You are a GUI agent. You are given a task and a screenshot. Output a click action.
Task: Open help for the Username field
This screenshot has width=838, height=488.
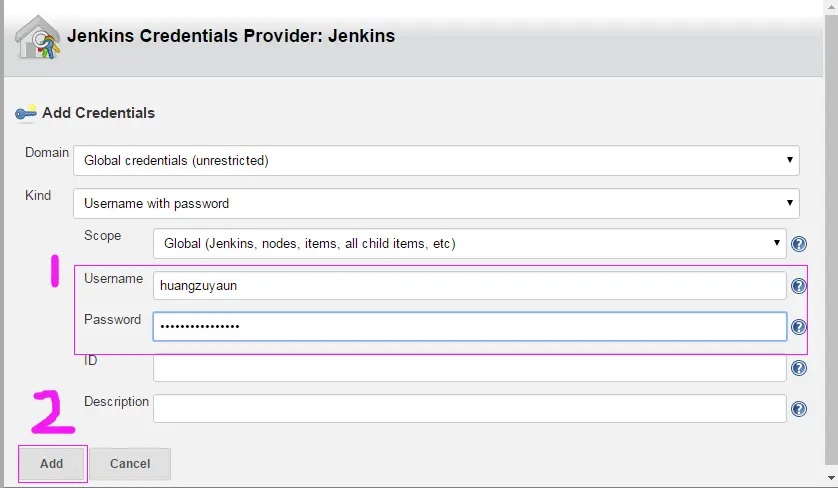(x=798, y=286)
